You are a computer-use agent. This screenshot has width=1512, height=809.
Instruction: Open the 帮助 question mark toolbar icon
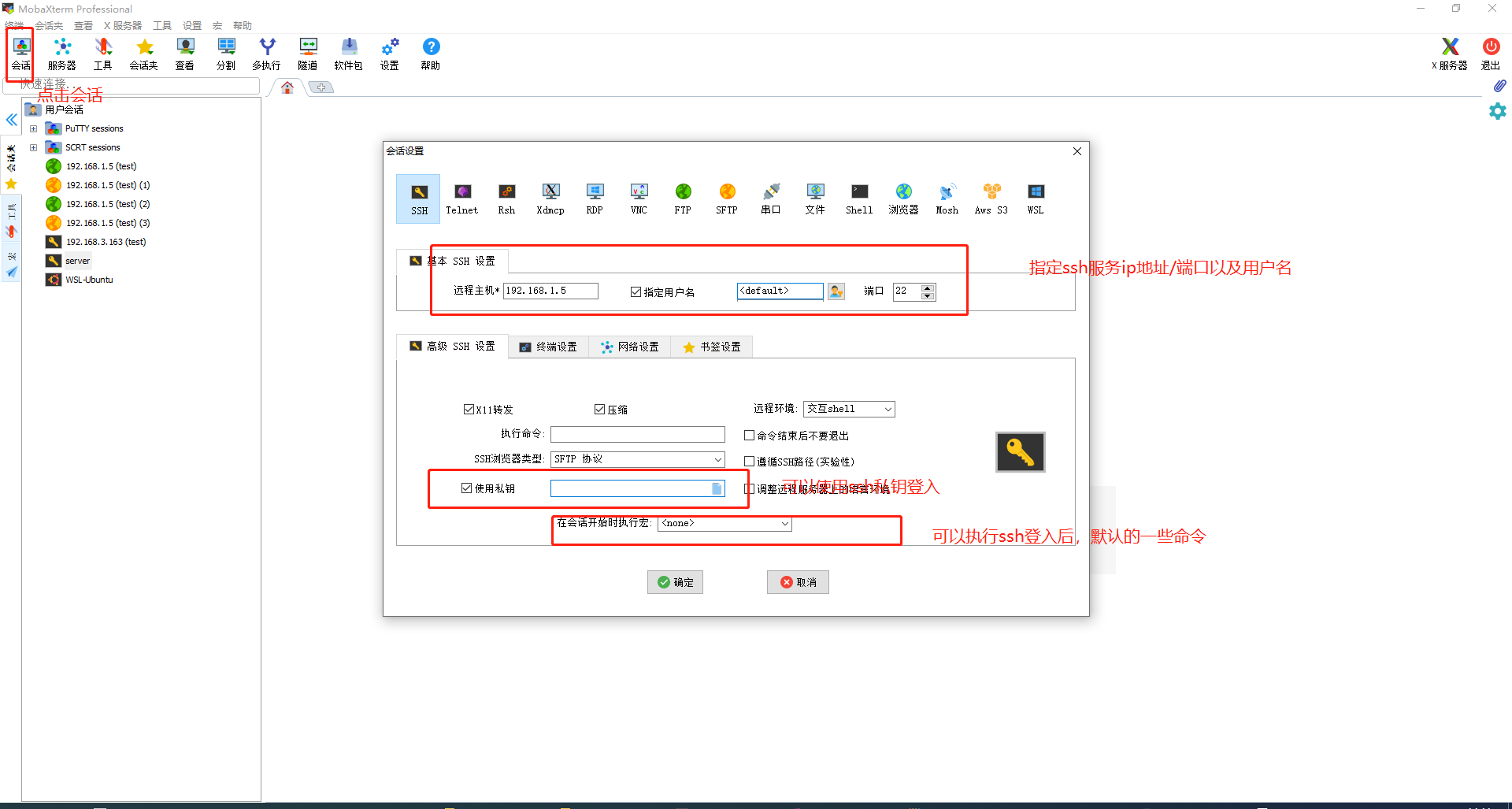coord(431,54)
